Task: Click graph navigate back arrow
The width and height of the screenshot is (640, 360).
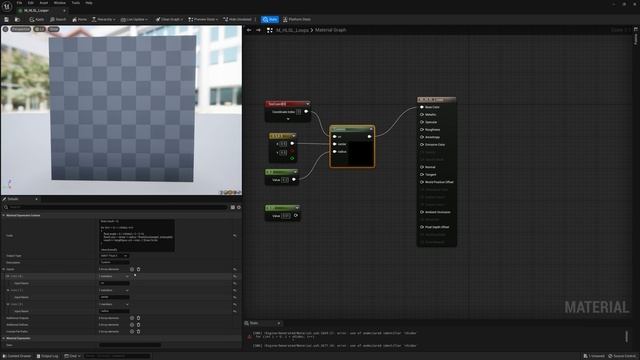Action: click(249, 30)
